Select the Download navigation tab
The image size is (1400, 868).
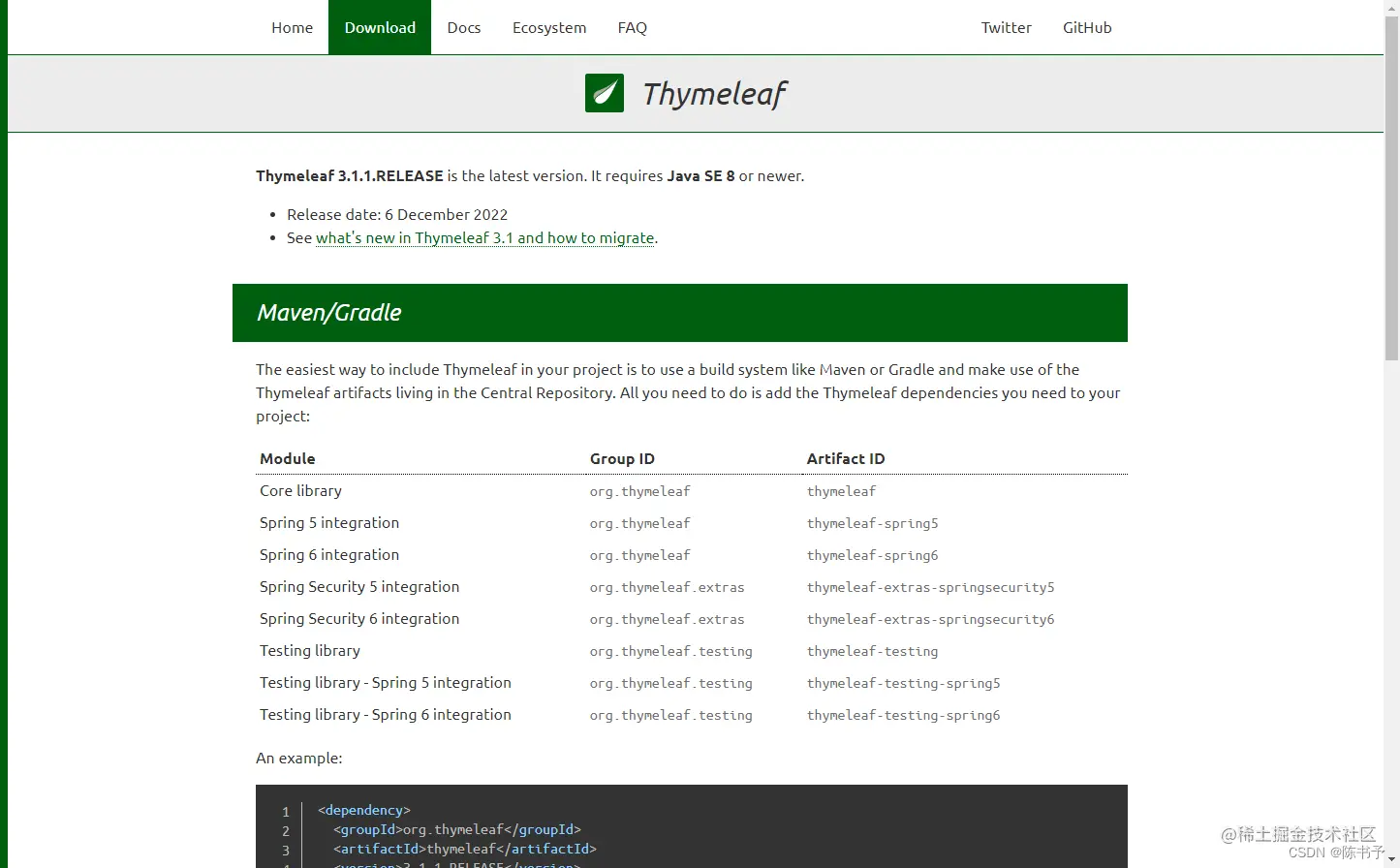point(380,27)
